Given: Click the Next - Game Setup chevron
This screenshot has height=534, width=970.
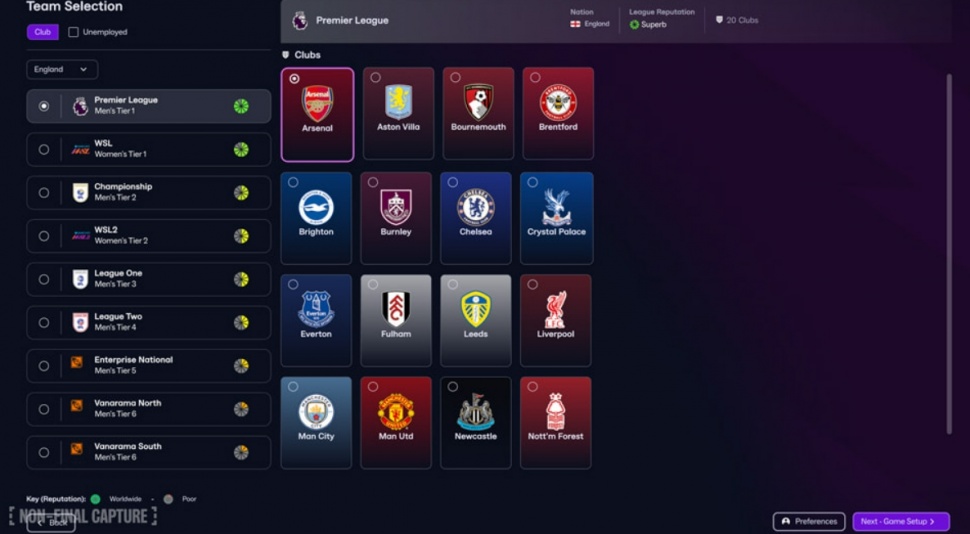Looking at the screenshot, I should click(932, 522).
